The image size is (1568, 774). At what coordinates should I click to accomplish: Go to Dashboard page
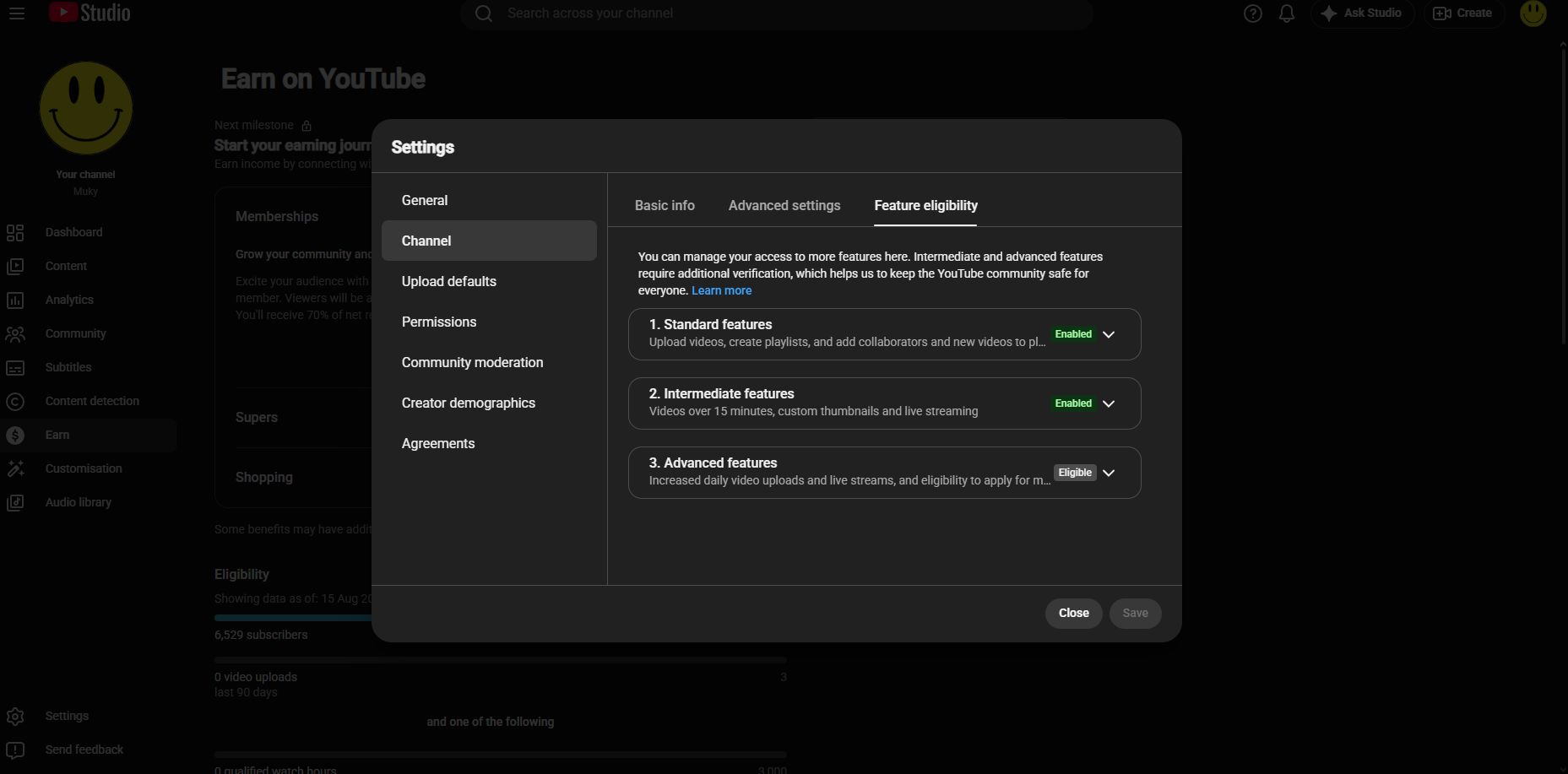point(73,232)
